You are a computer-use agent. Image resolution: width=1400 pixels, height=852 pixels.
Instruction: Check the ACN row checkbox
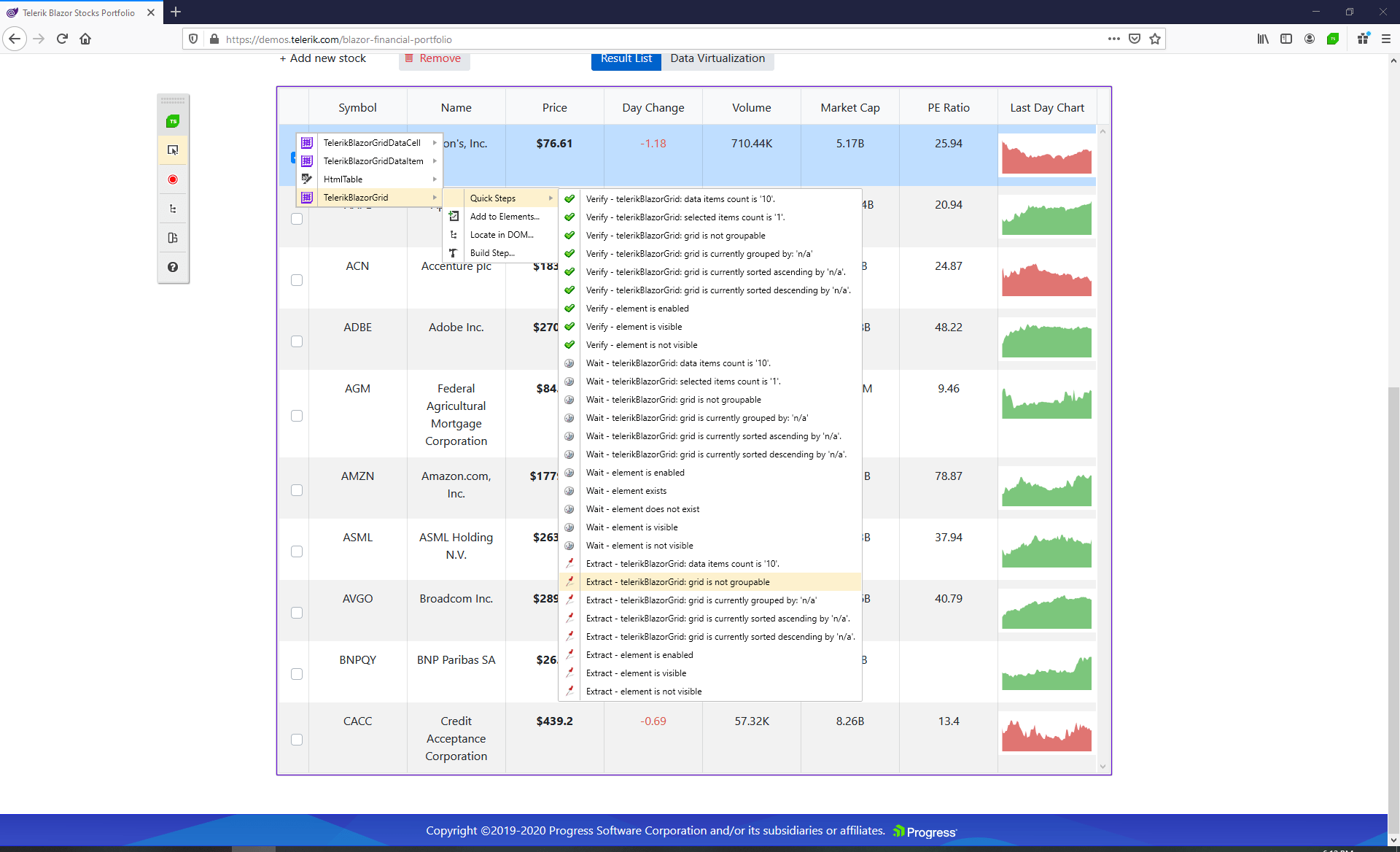pyautogui.click(x=297, y=280)
